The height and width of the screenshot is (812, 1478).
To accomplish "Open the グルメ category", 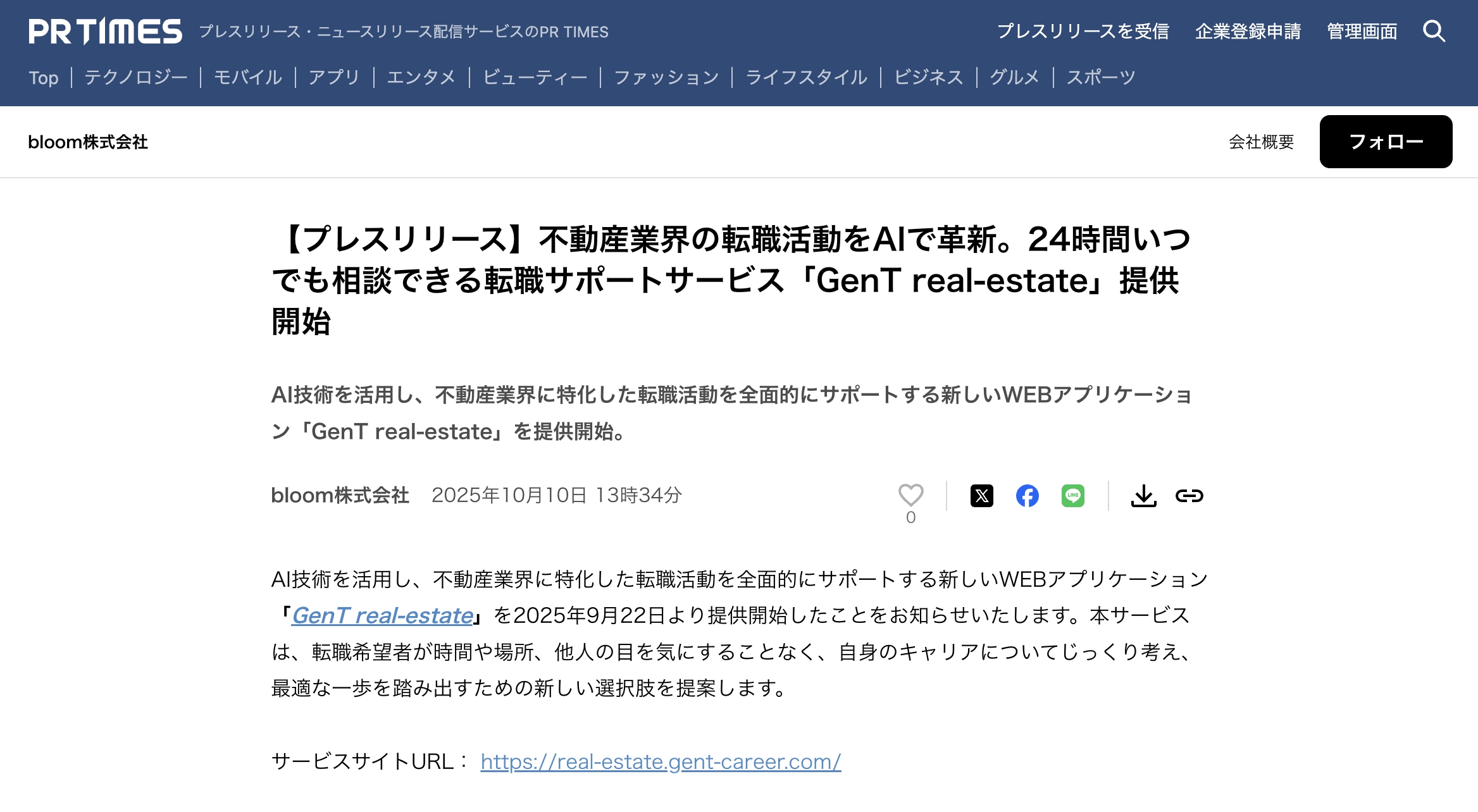I will tap(1014, 77).
